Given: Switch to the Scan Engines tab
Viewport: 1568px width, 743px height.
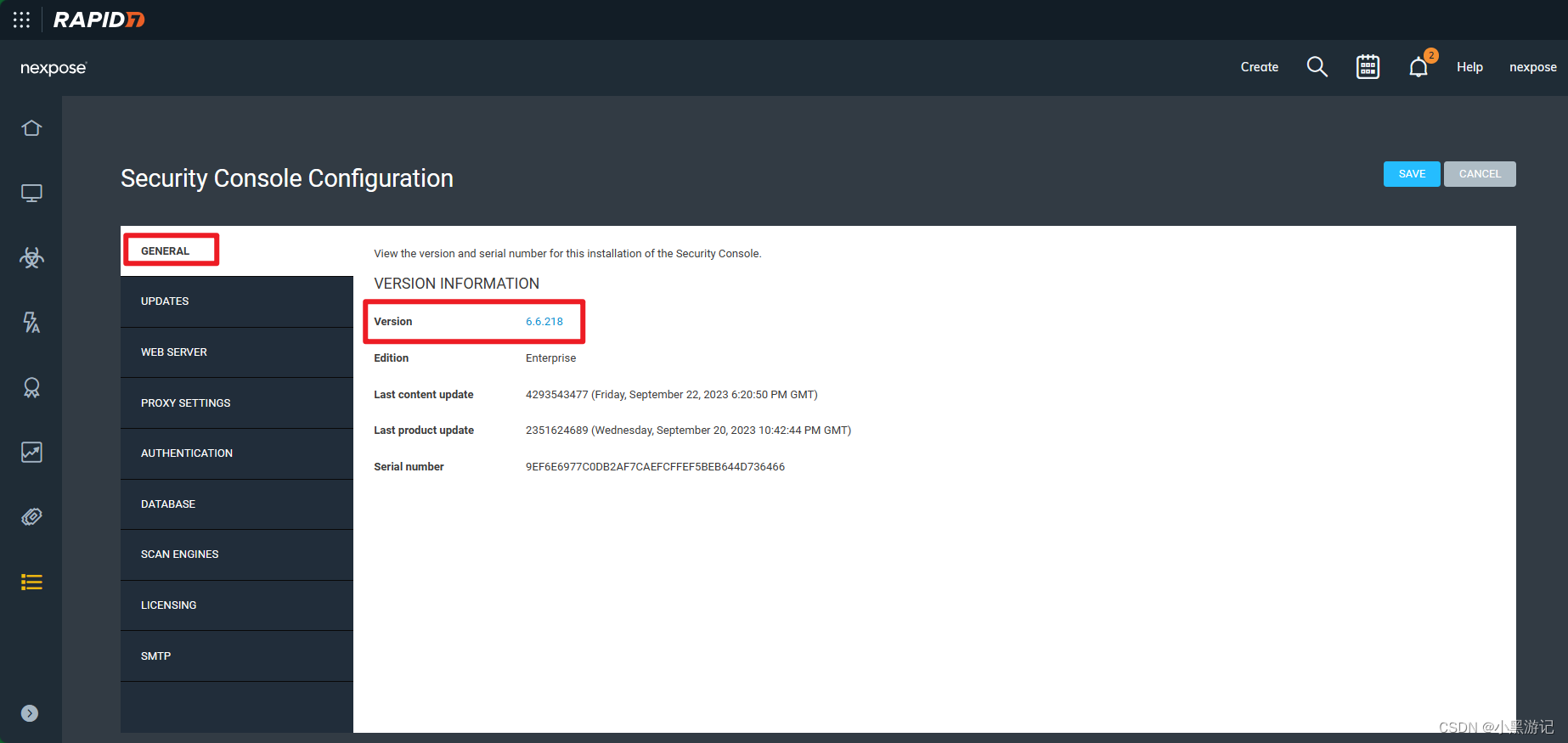Looking at the screenshot, I should [x=237, y=554].
